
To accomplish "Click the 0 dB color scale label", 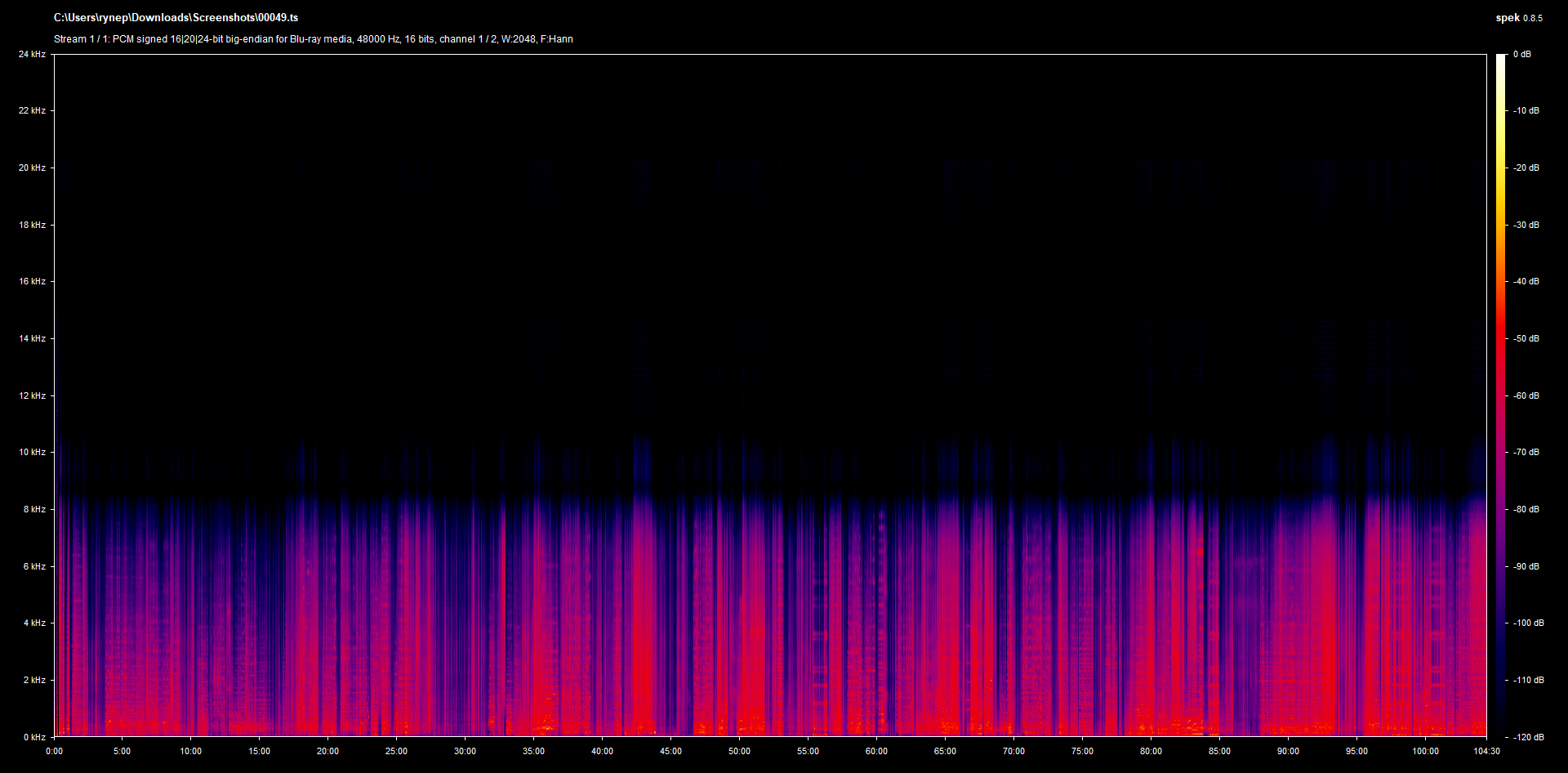I will coord(1522,54).
